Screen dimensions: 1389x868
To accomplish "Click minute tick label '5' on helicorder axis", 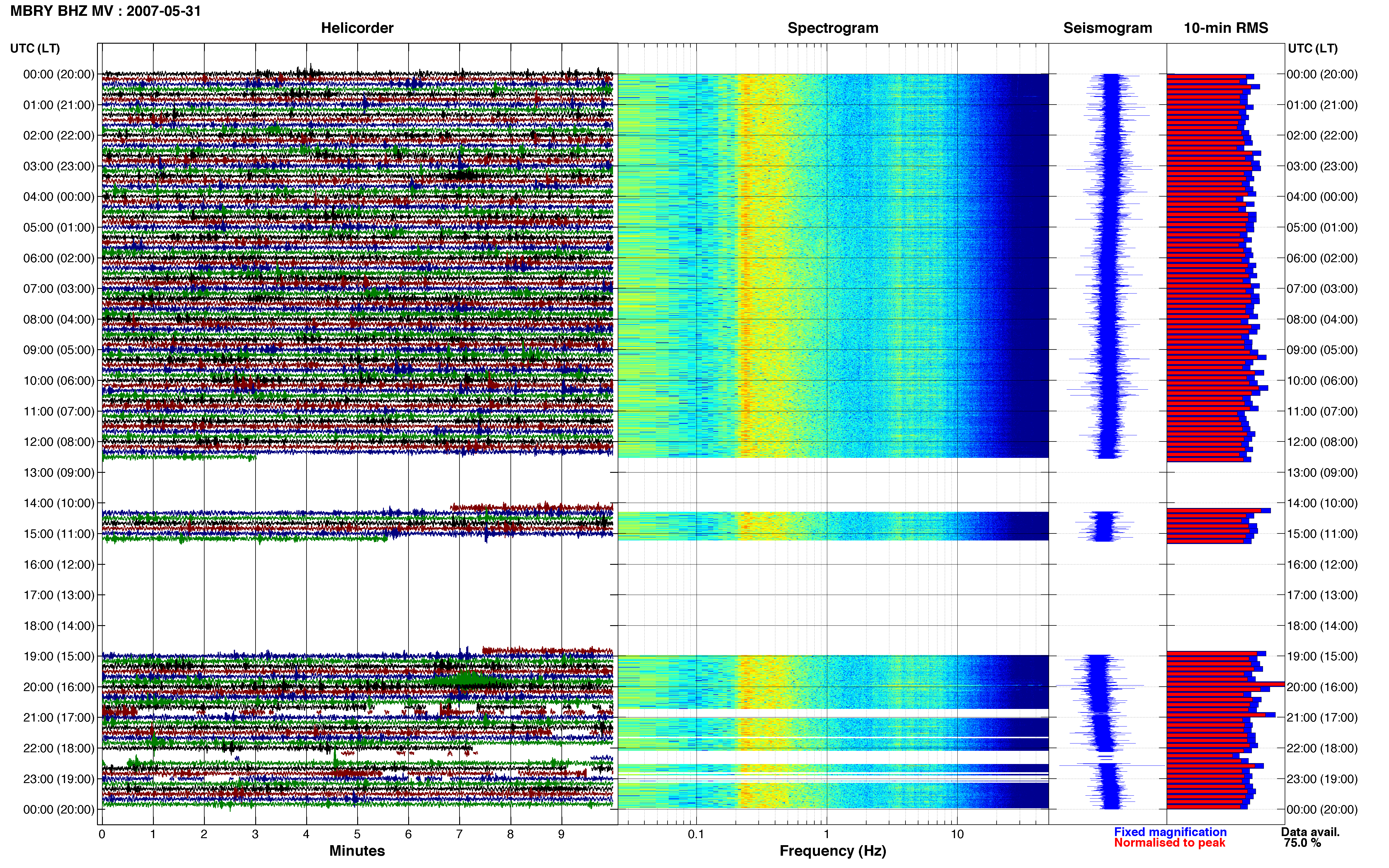I will point(357,835).
